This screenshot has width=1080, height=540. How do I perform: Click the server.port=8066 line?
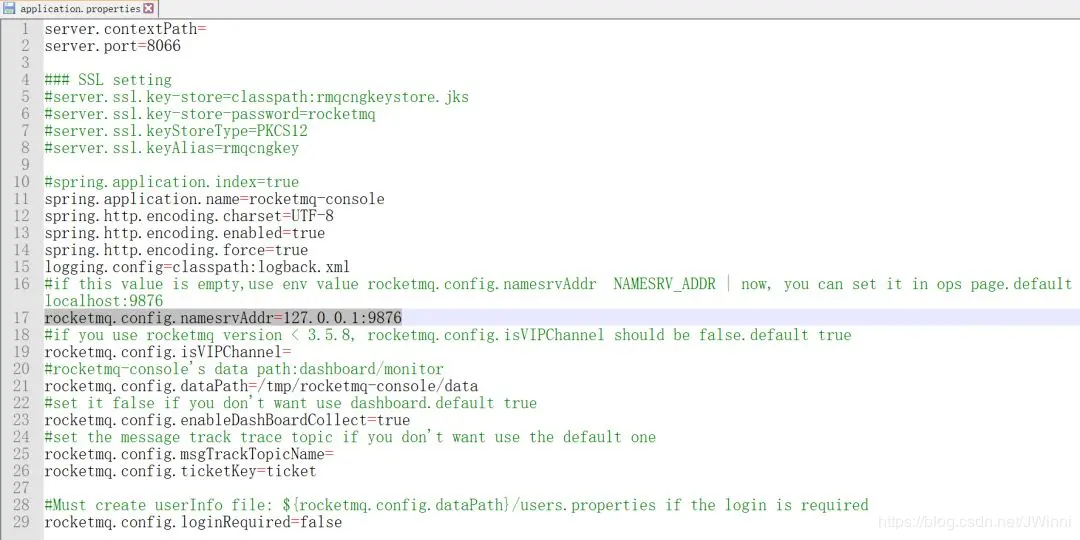(112, 46)
